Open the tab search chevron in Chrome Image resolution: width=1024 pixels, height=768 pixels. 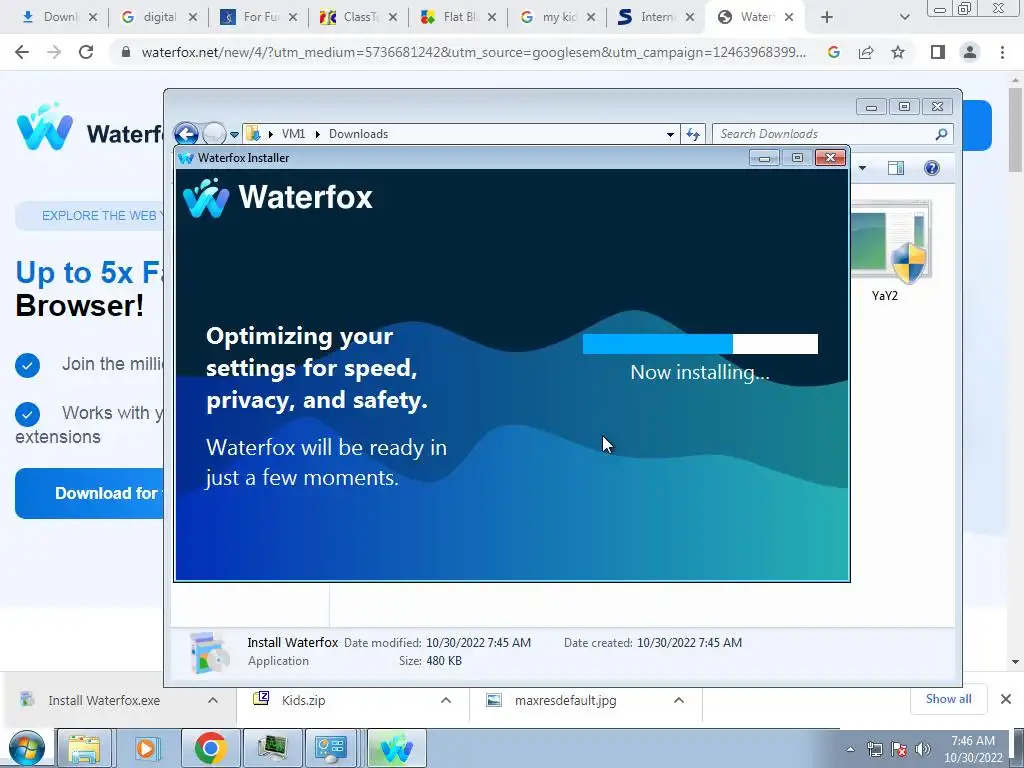click(x=904, y=18)
